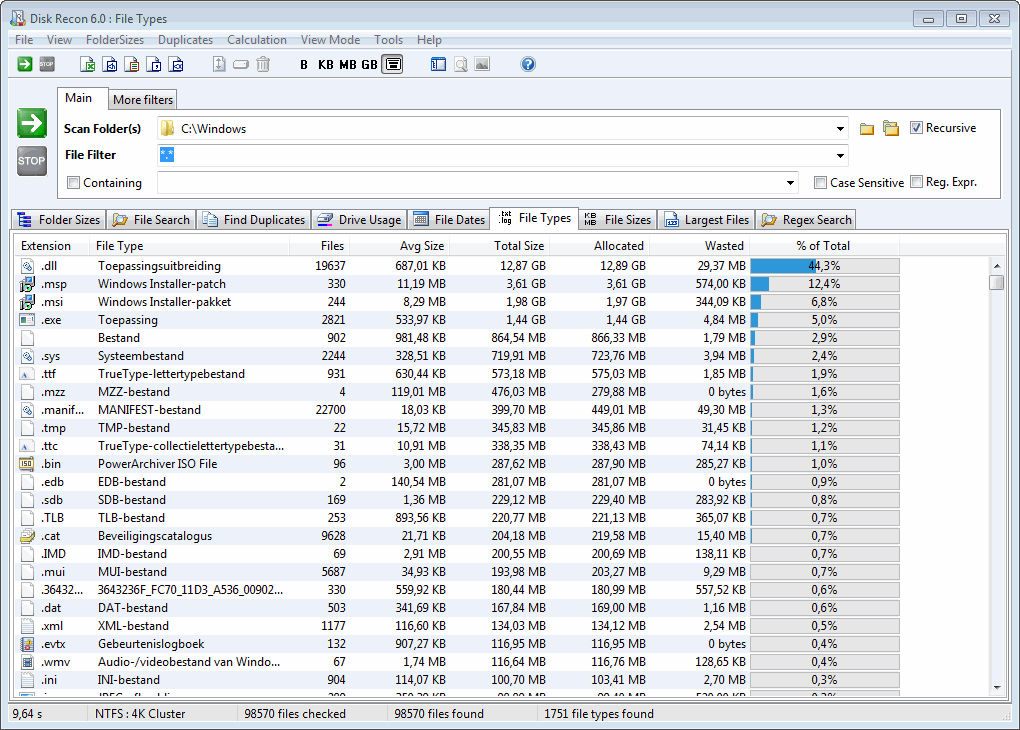Enable the Containing checkbox
Image resolution: width=1020 pixels, height=730 pixels.
[74, 183]
